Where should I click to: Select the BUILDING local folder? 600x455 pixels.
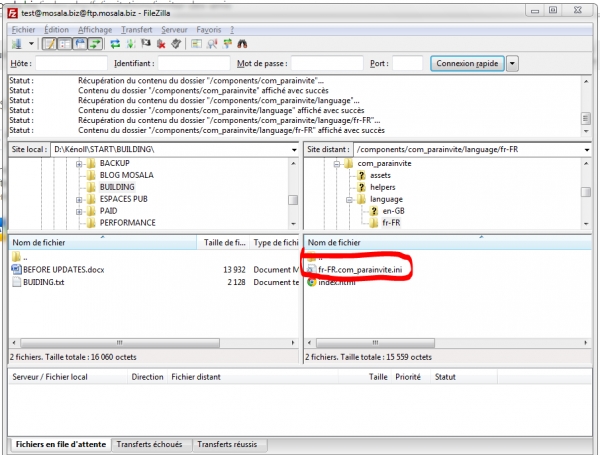117,187
